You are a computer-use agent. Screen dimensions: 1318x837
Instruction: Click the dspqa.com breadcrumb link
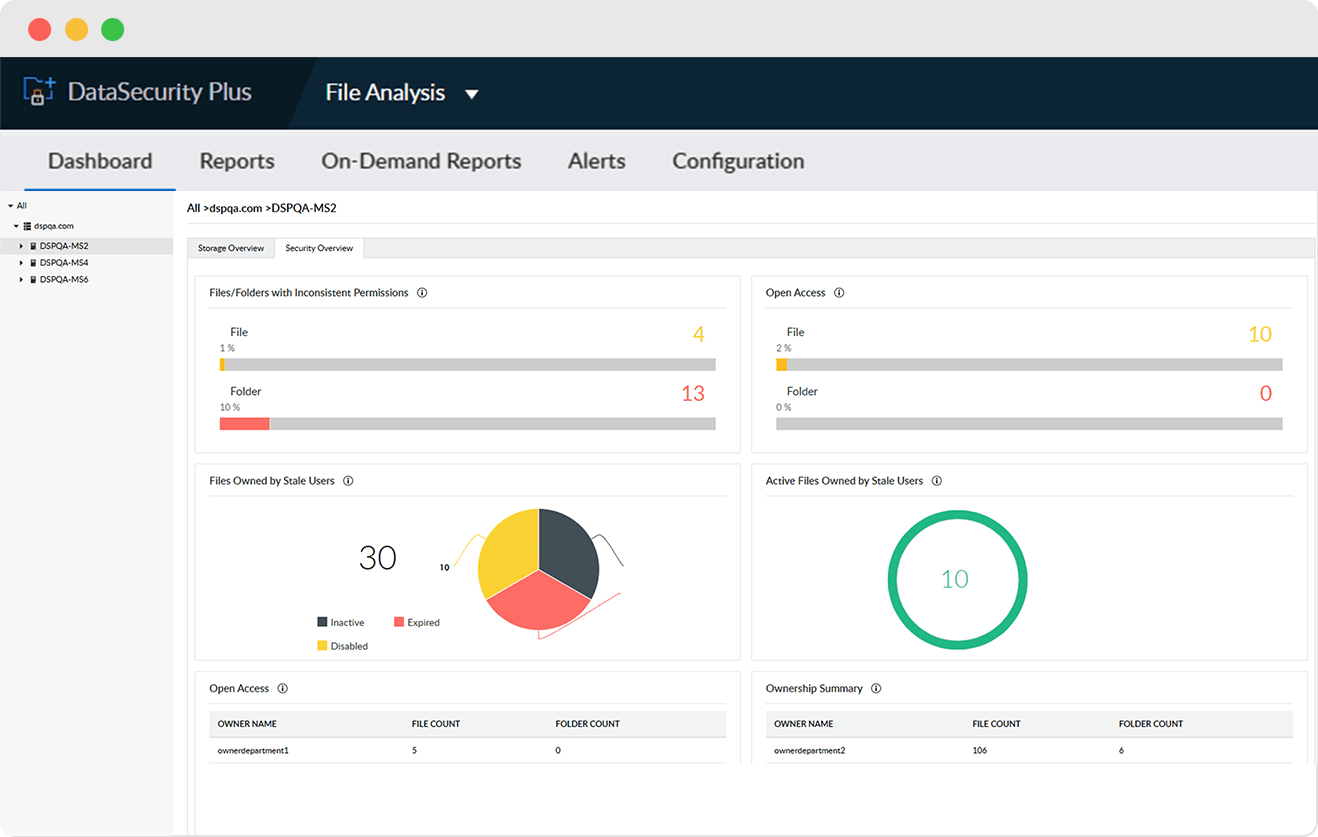pos(236,208)
